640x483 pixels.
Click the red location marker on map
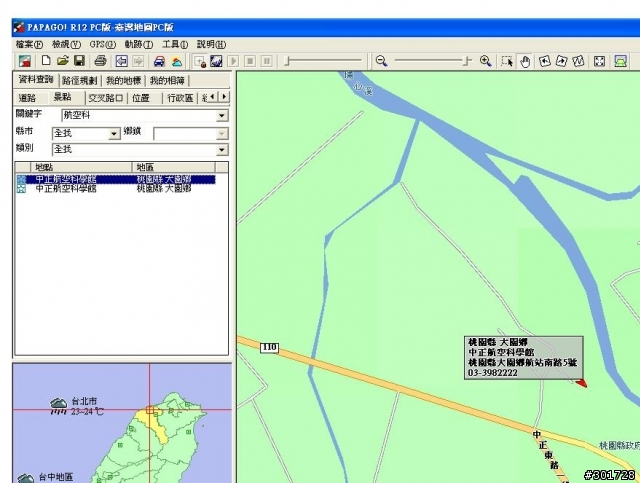582,383
